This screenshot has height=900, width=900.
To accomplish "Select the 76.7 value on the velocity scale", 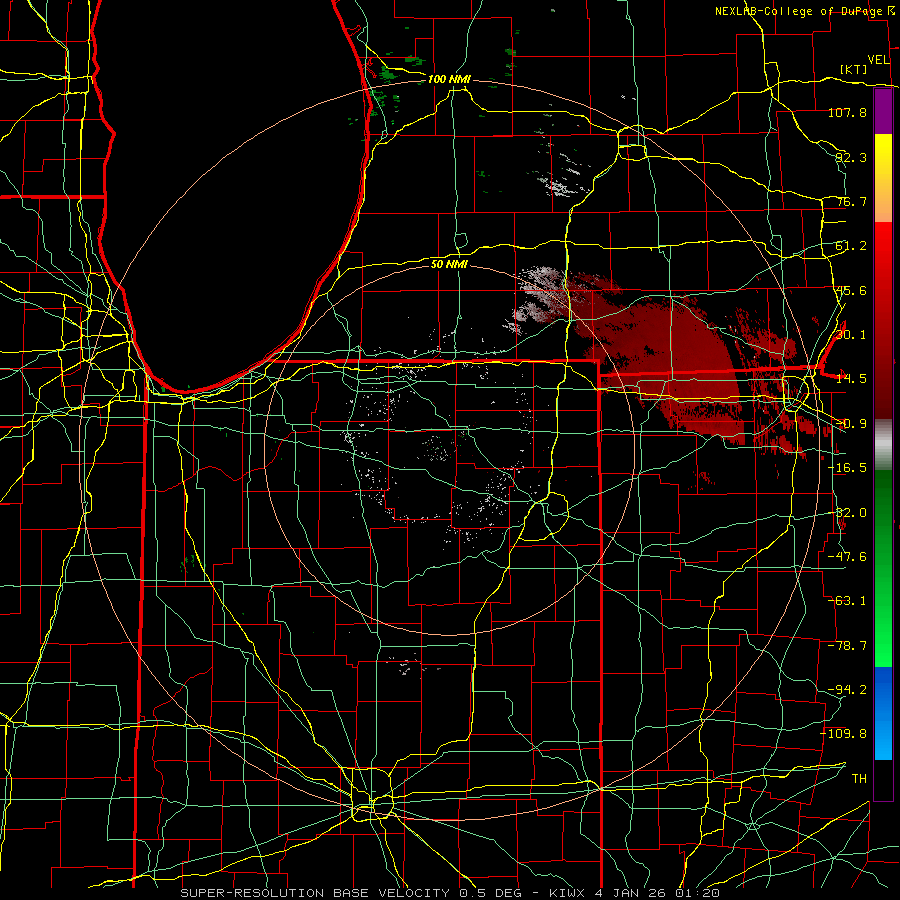I will [x=851, y=201].
